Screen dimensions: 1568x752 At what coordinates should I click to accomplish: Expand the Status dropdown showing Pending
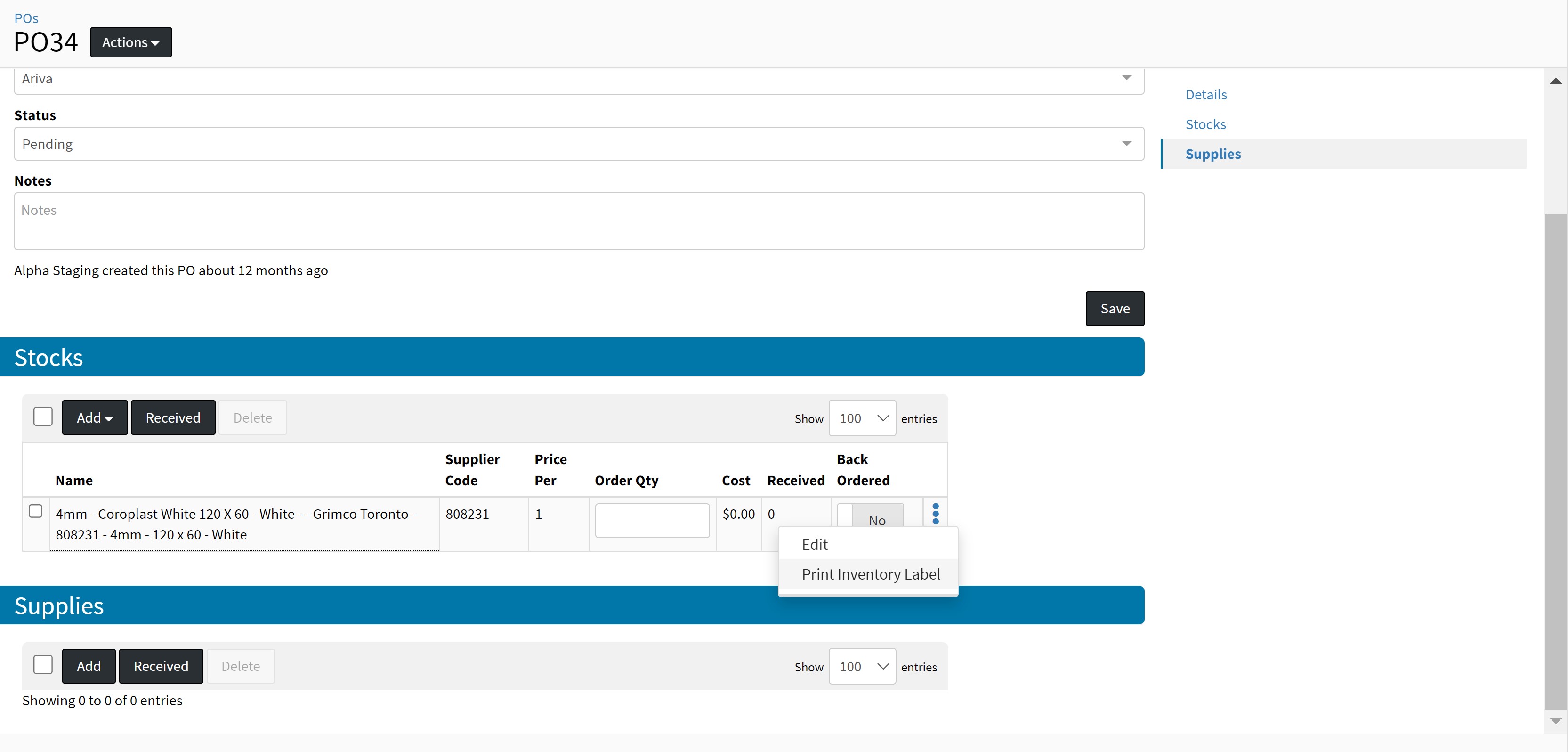point(578,144)
